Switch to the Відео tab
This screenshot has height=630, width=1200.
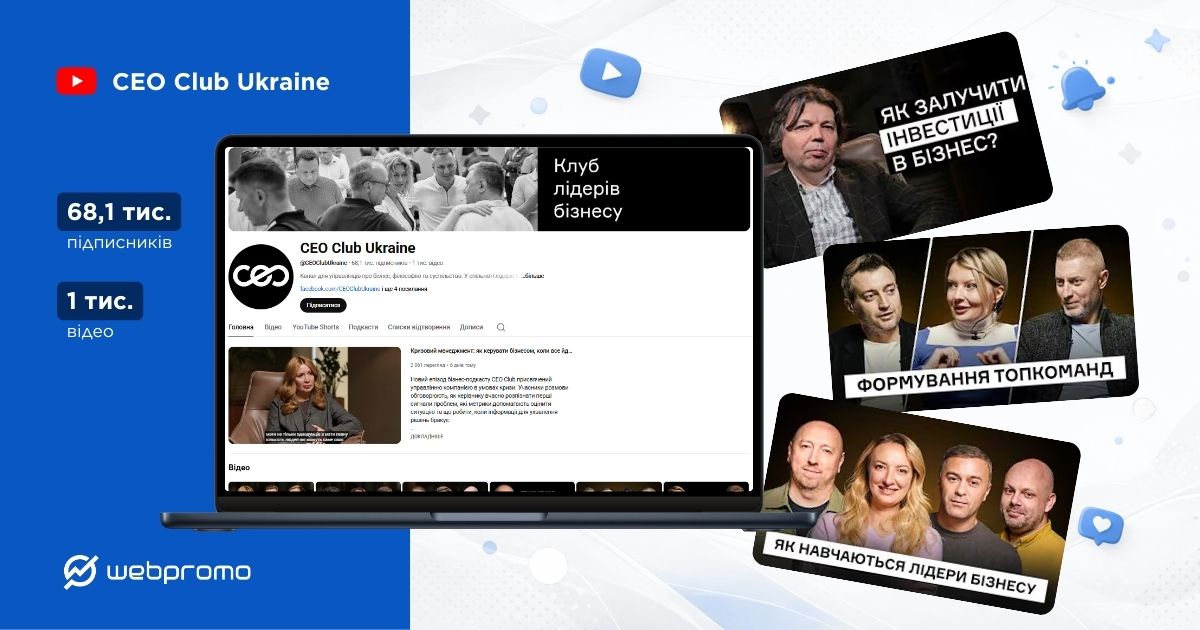point(273,327)
